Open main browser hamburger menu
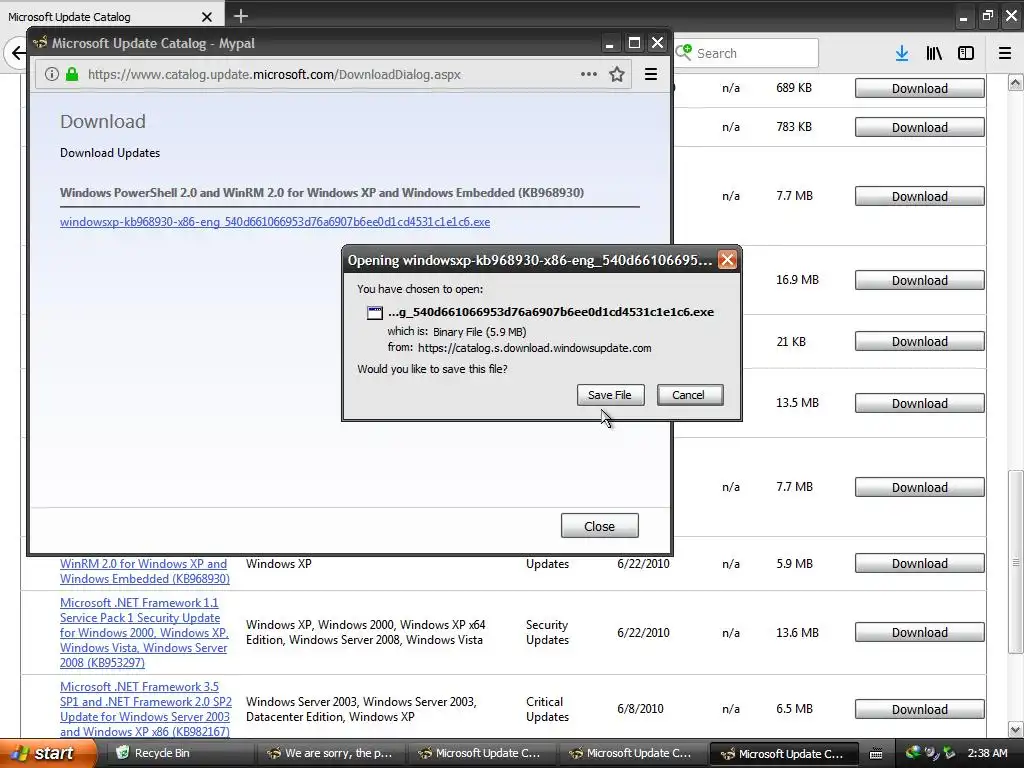The width and height of the screenshot is (1024, 768). click(1004, 54)
